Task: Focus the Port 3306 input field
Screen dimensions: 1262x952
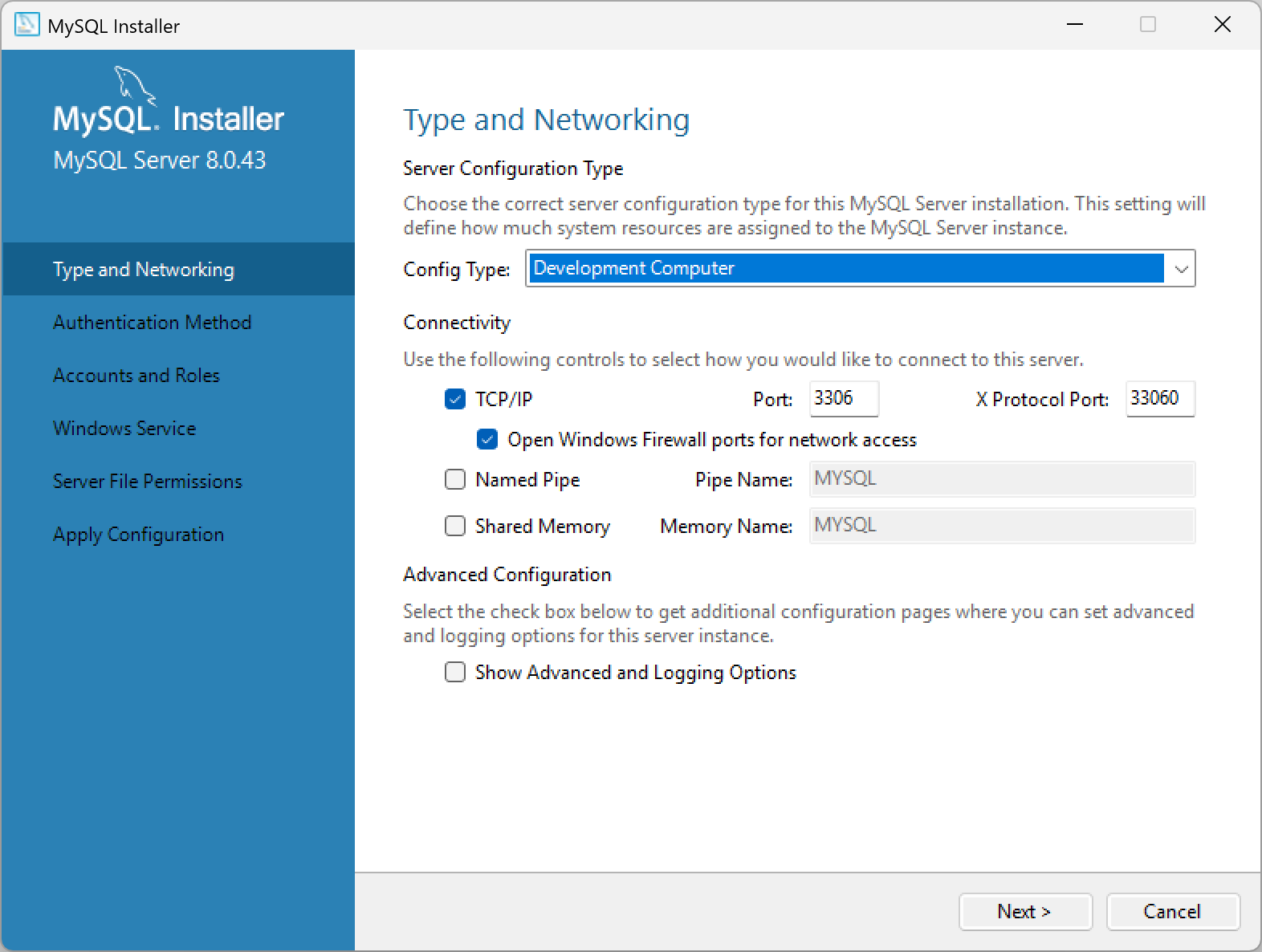Action: point(844,399)
